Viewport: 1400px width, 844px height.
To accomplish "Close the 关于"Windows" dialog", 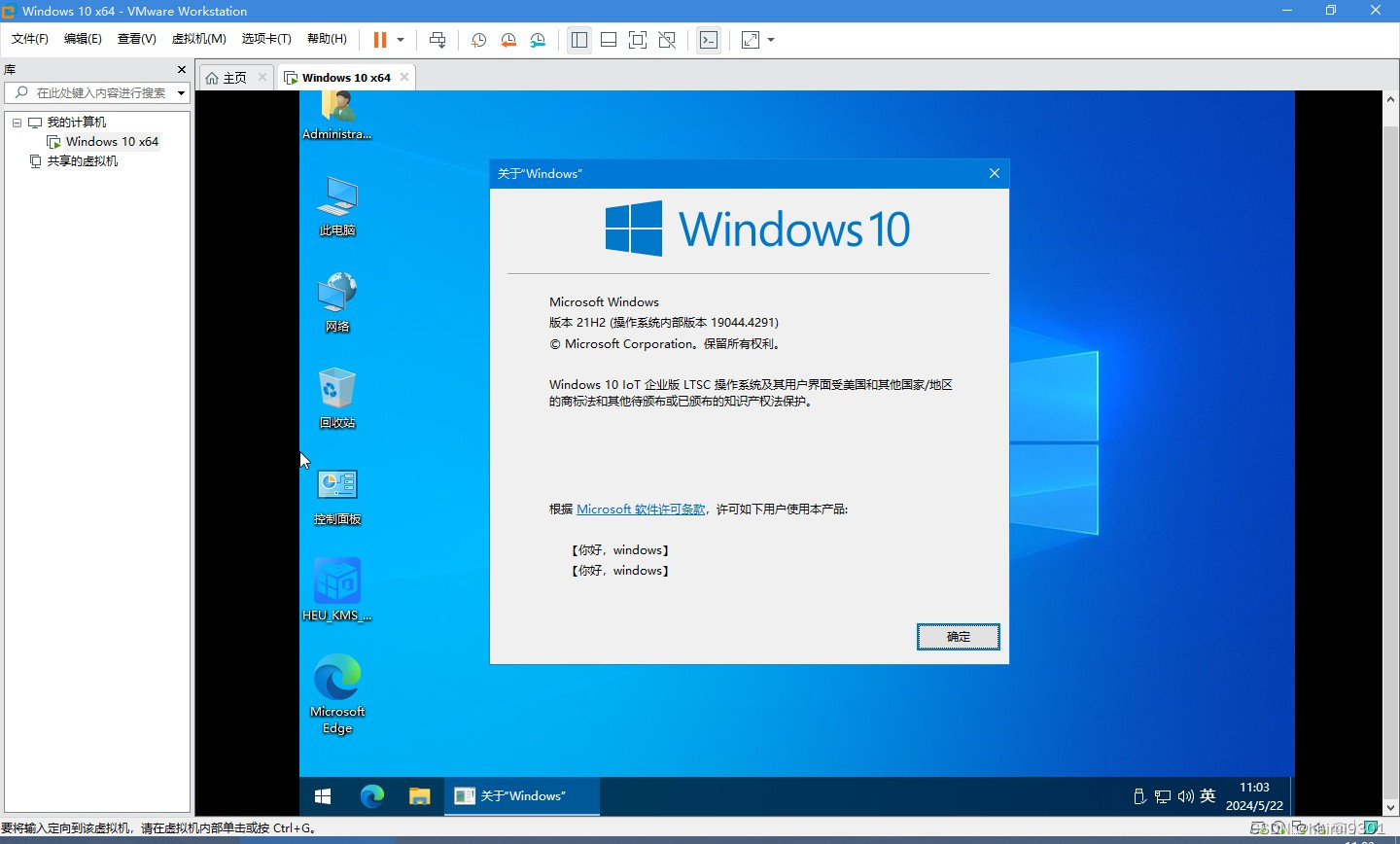I will click(x=994, y=173).
